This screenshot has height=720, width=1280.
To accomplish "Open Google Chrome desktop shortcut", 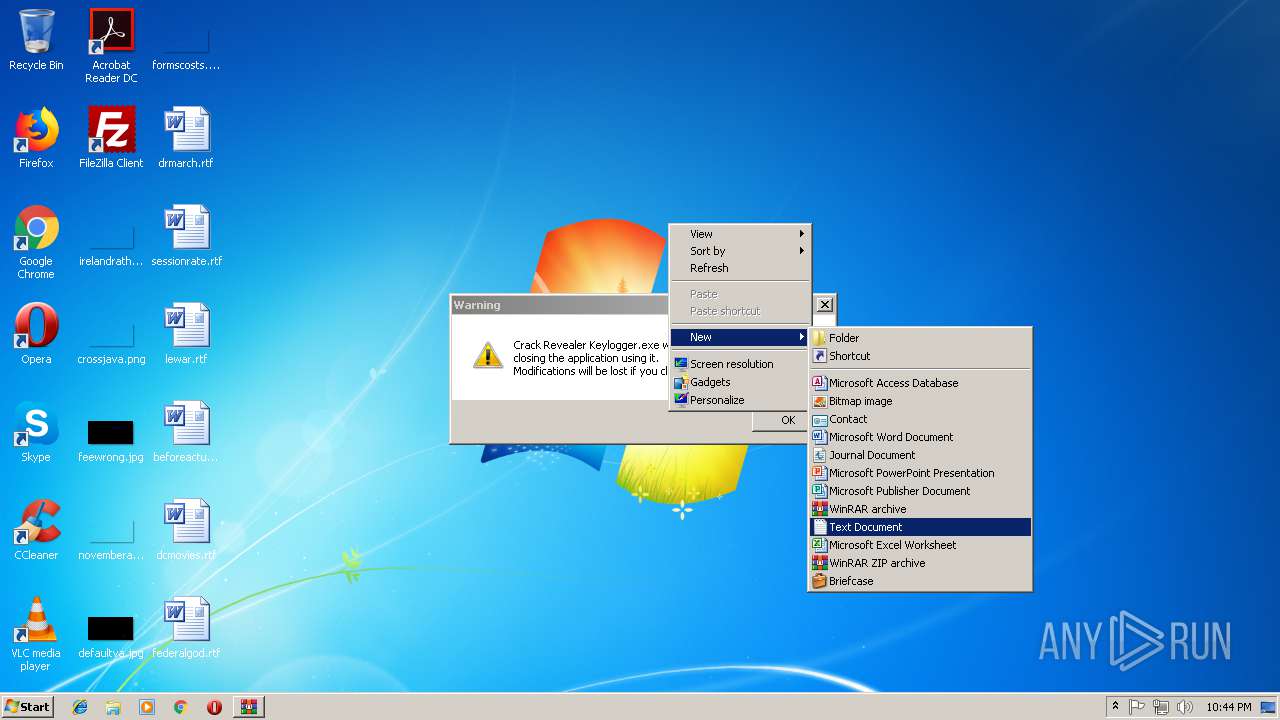I will coord(36,242).
